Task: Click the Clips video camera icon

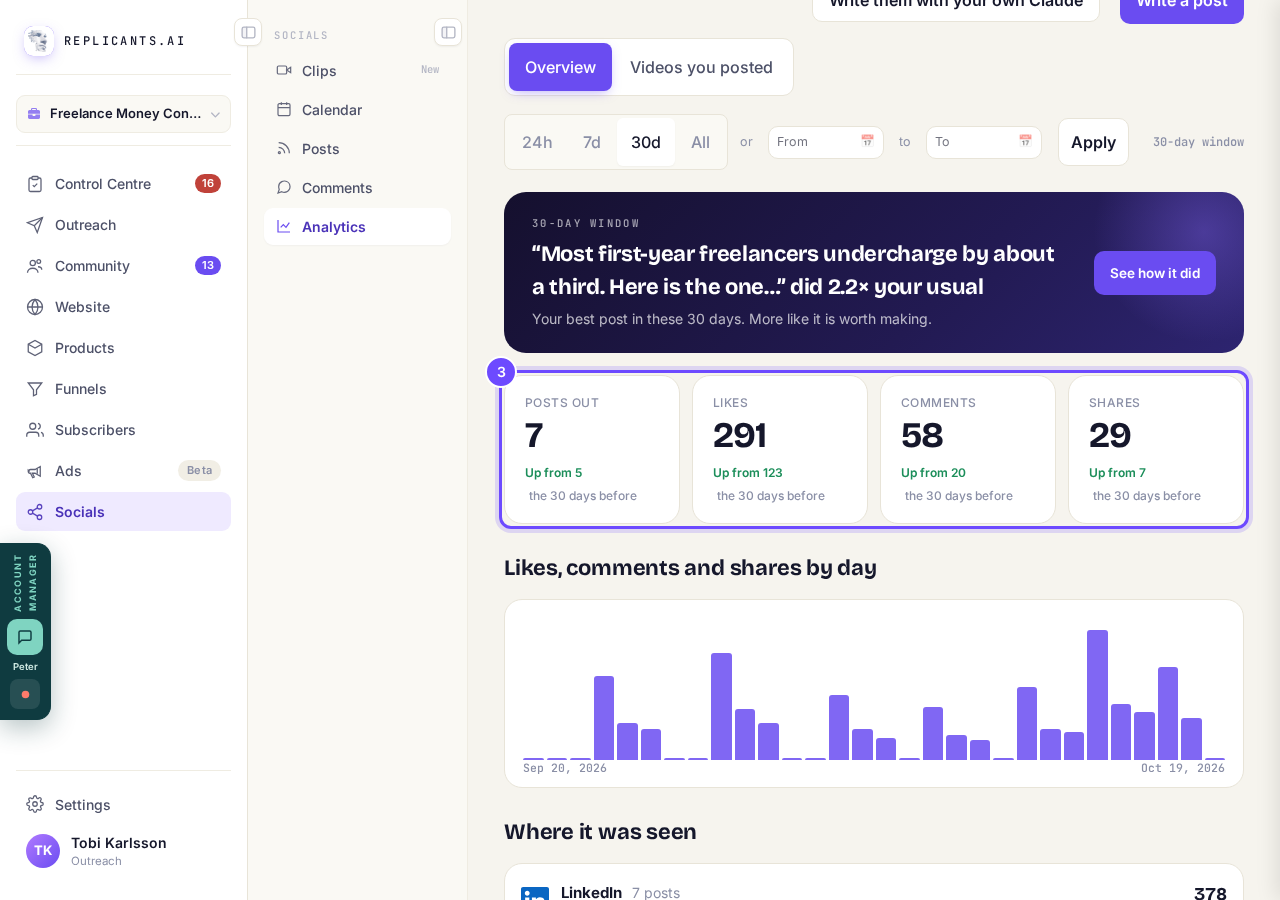Action: tap(284, 70)
